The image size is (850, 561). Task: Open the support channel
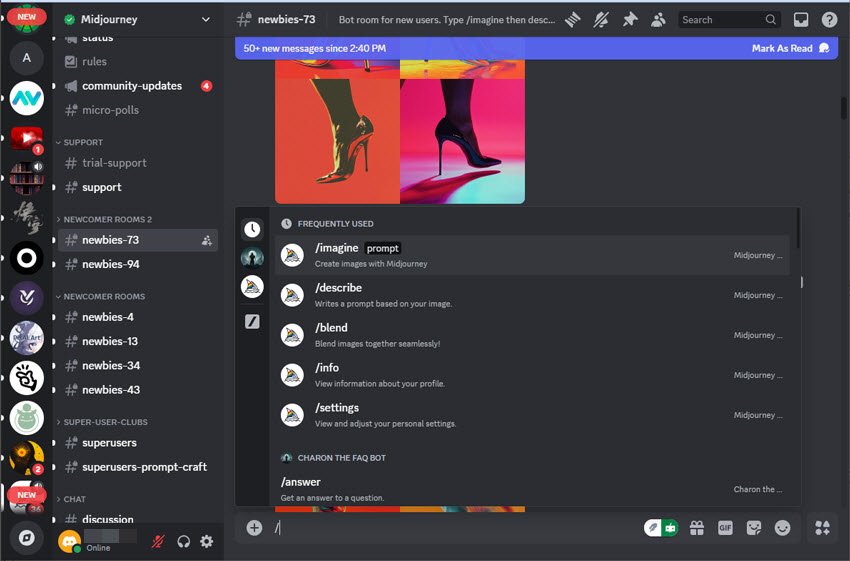coord(137,187)
